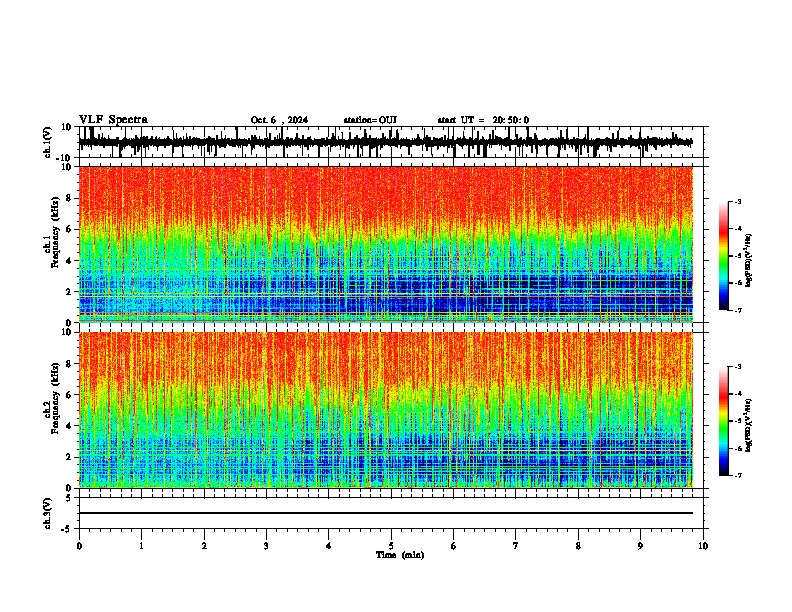Click the "VLF Spectra" plot title
The height and width of the screenshot is (612, 792).
point(113,120)
